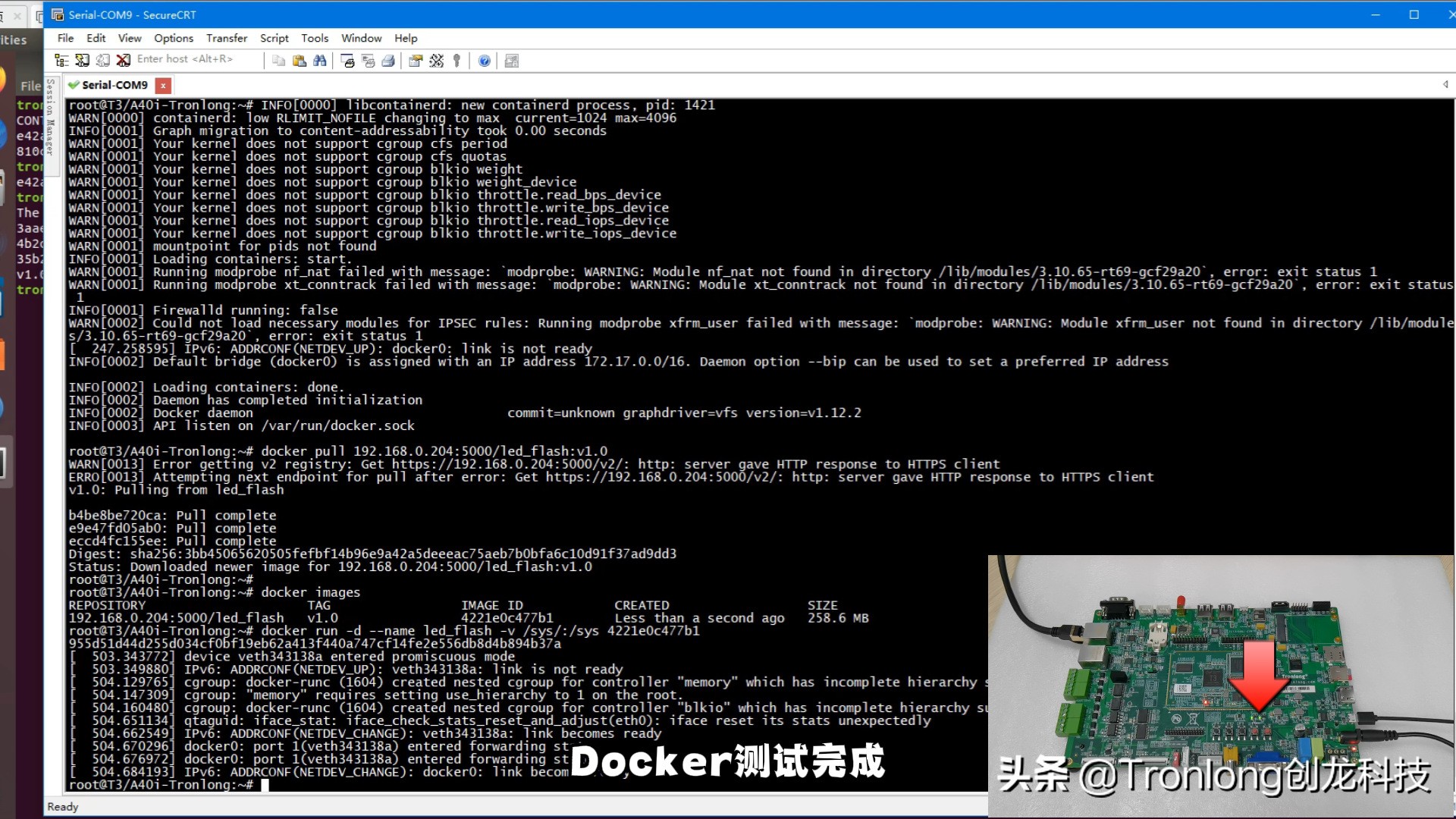
Task: Click the Quick Connect lightning icon
Action: [83, 61]
